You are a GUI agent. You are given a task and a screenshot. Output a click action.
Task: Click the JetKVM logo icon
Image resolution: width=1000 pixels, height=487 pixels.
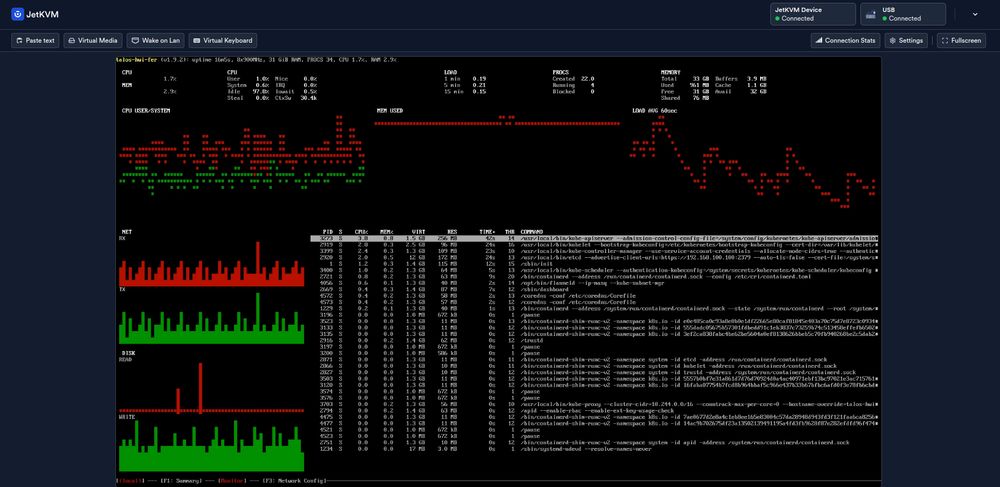17,13
